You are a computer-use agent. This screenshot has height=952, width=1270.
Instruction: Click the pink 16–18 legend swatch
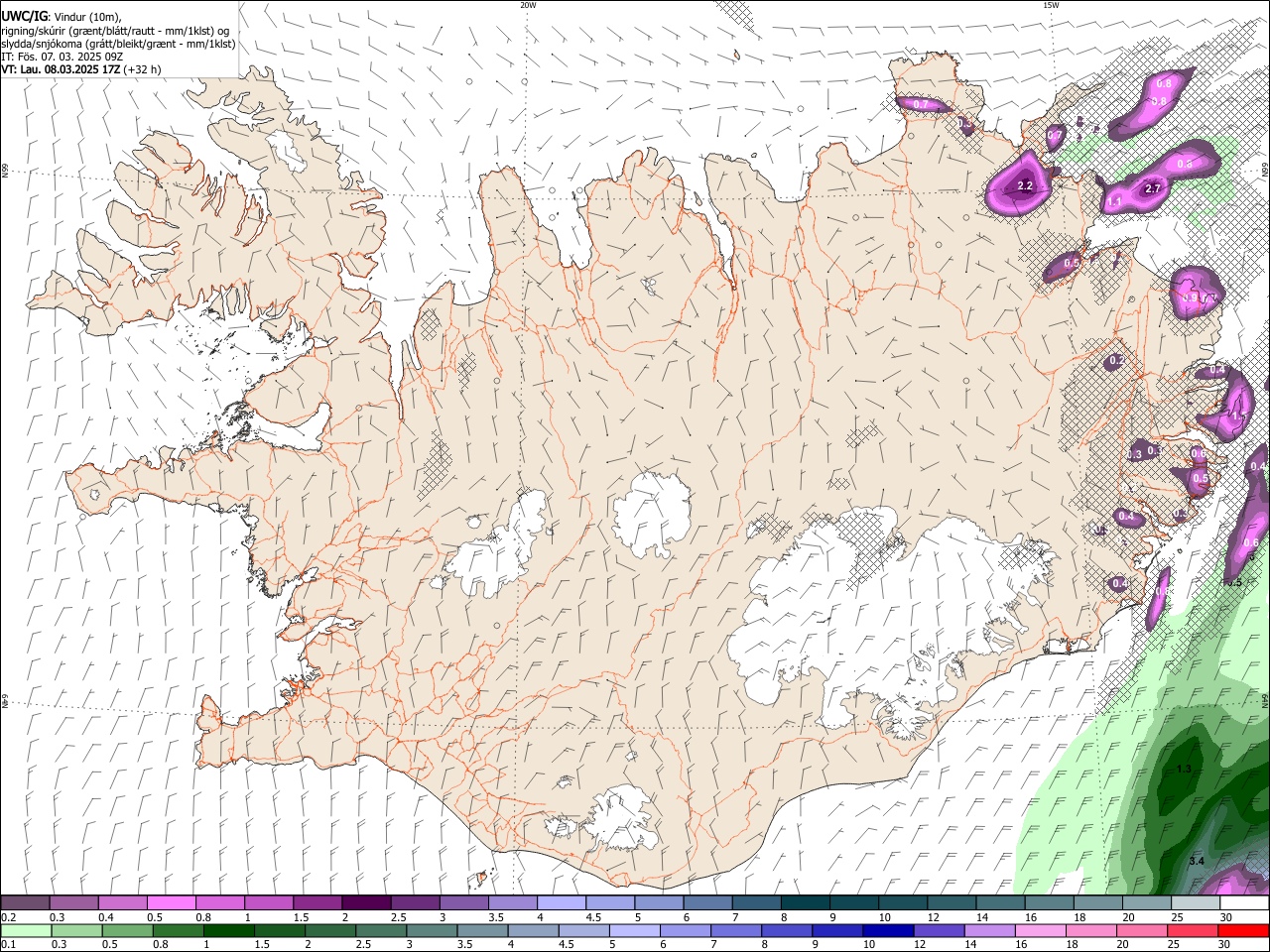(1041, 930)
